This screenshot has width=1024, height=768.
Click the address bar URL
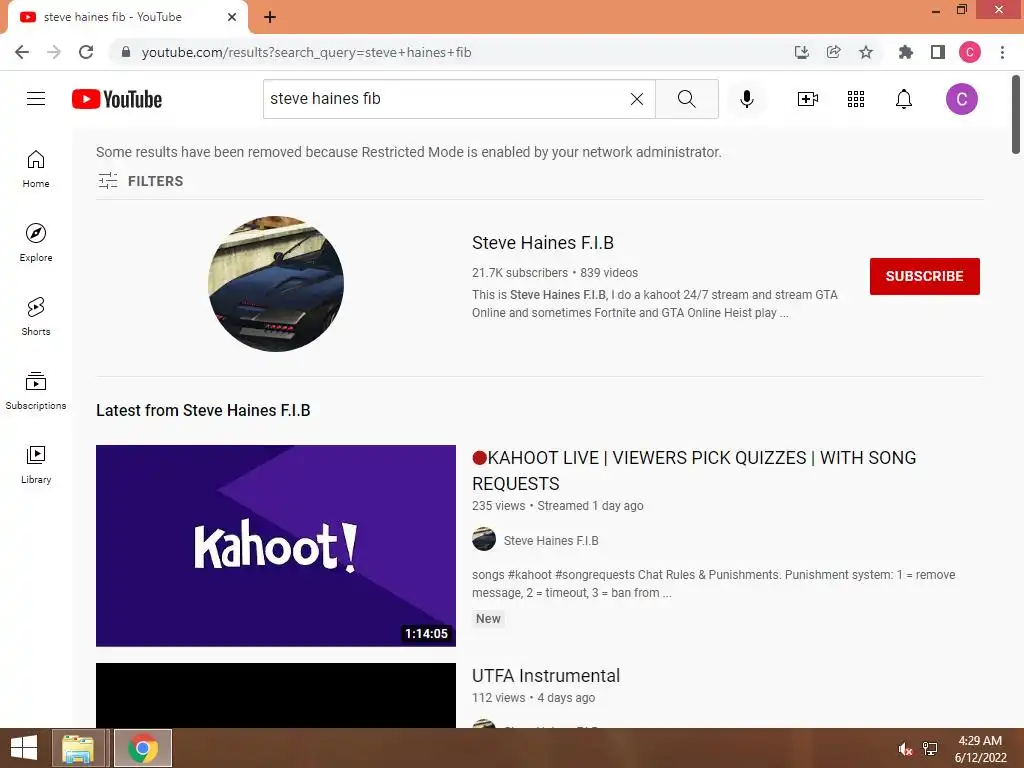[x=306, y=52]
